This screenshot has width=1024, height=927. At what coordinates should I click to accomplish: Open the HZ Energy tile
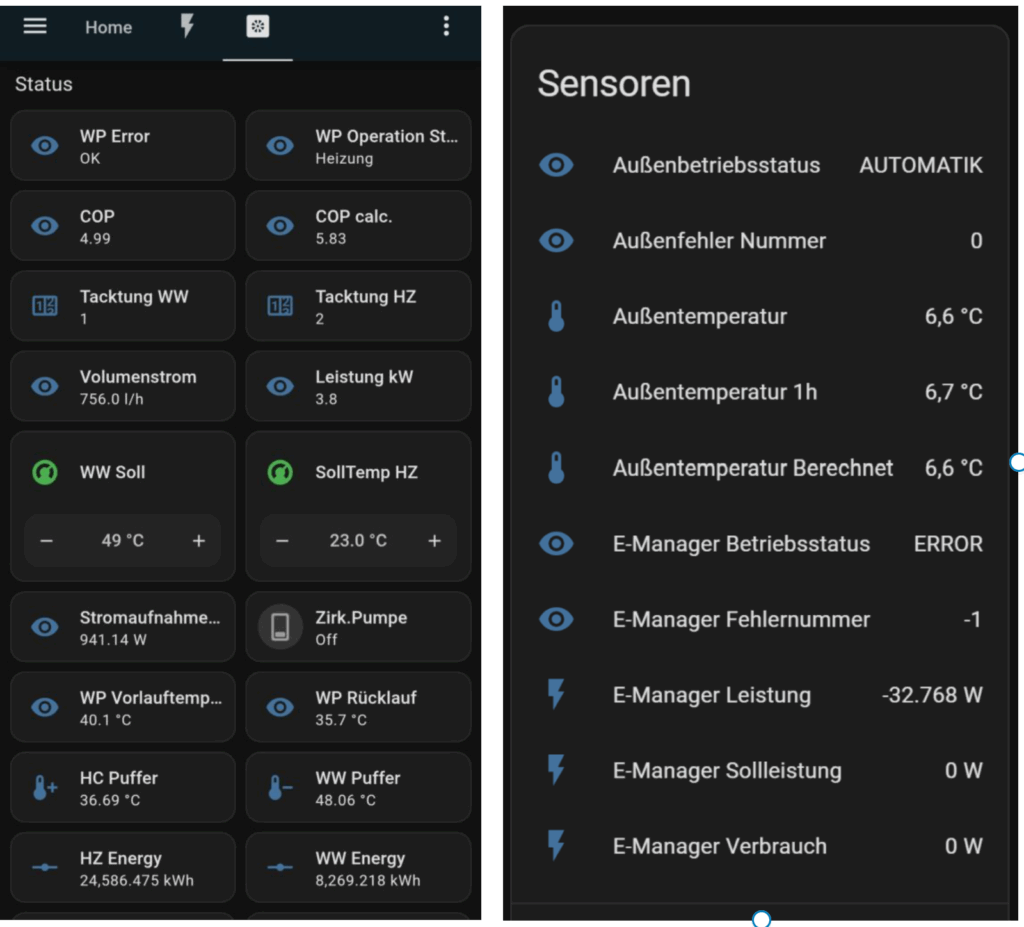[x=122, y=868]
